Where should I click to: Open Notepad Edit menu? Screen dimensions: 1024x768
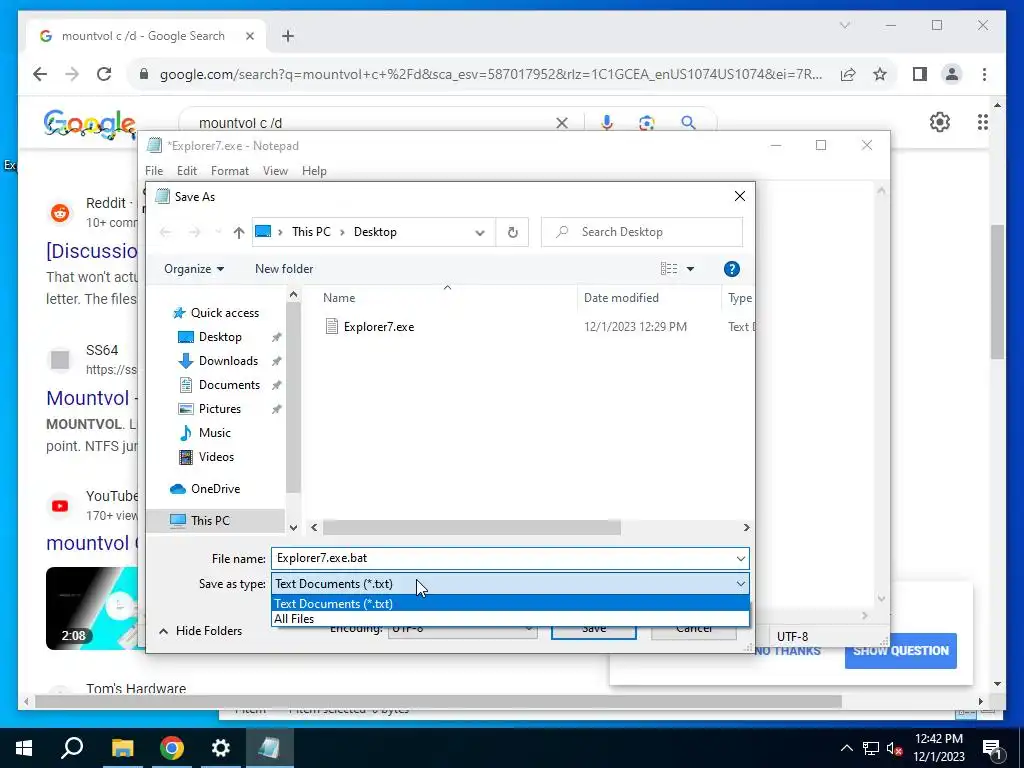coord(187,171)
